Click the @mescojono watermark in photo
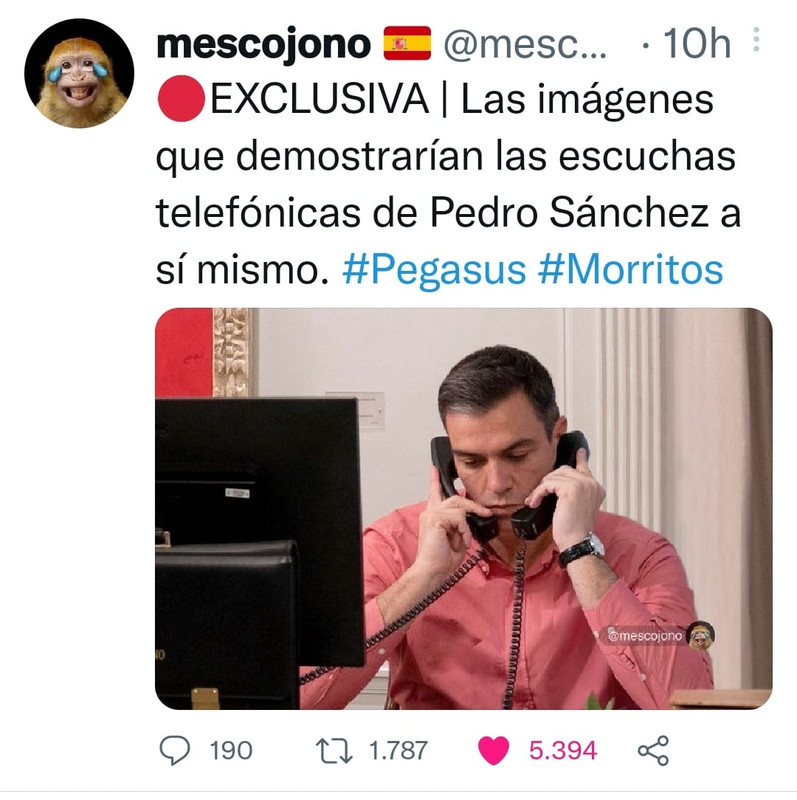The height and width of the screenshot is (800, 797). pos(645,636)
